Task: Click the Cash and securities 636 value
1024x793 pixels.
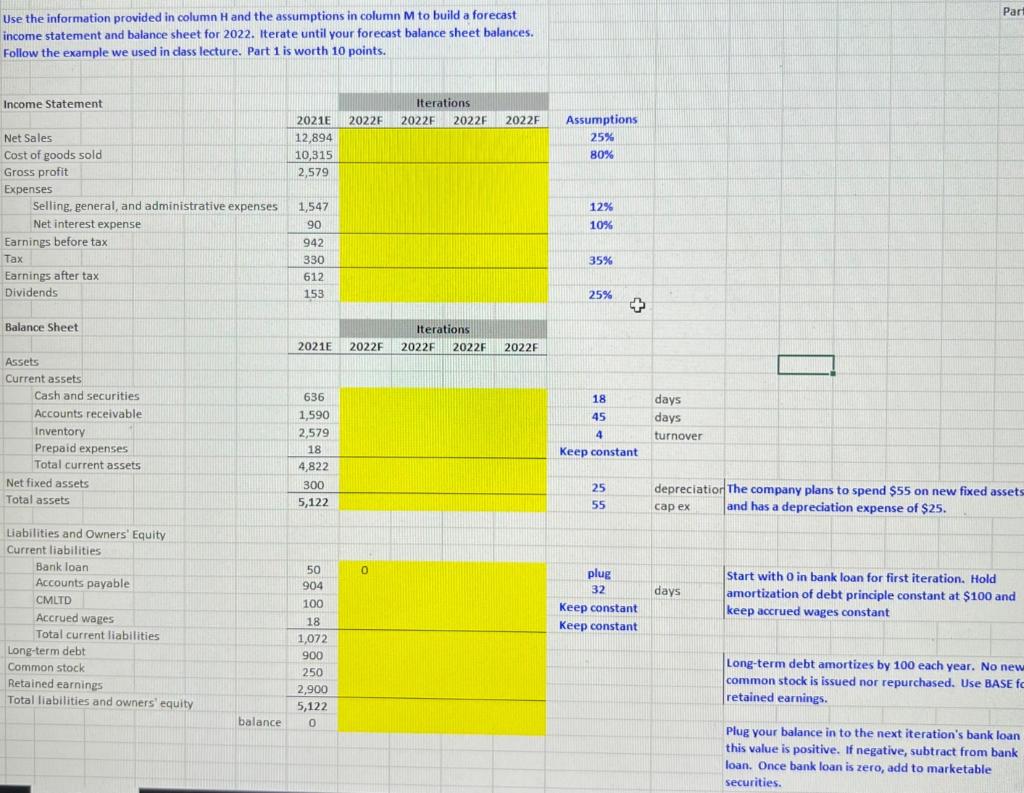Action: 313,396
